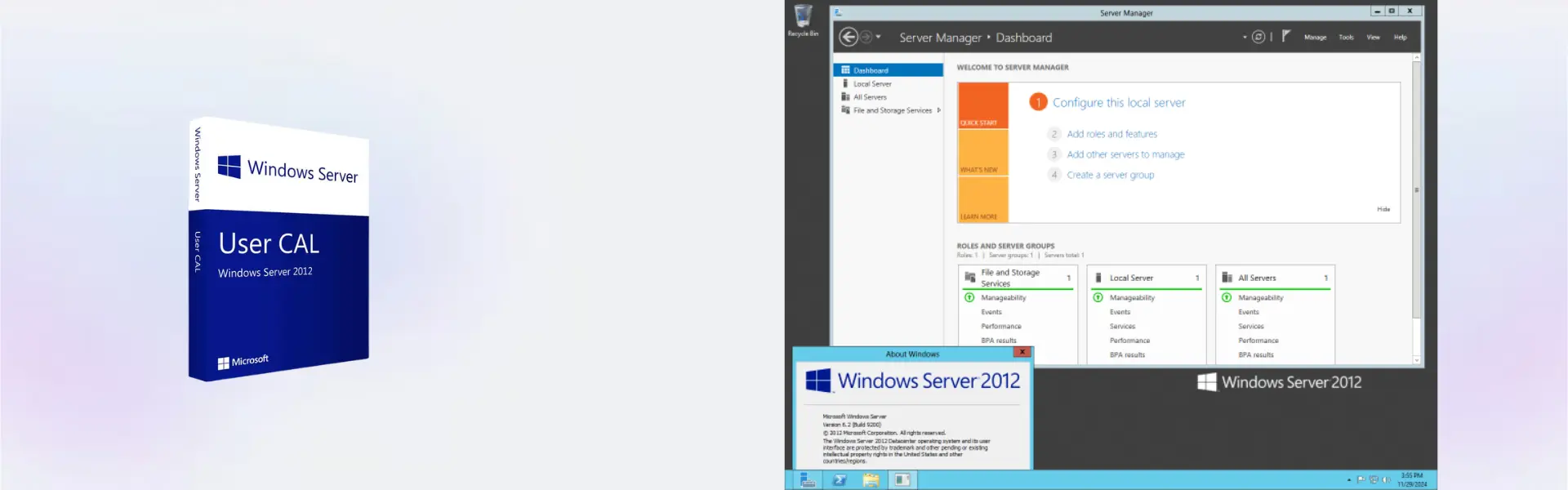Open the Recycle Bin desktop icon
This screenshot has width=1568, height=490.
point(803,20)
